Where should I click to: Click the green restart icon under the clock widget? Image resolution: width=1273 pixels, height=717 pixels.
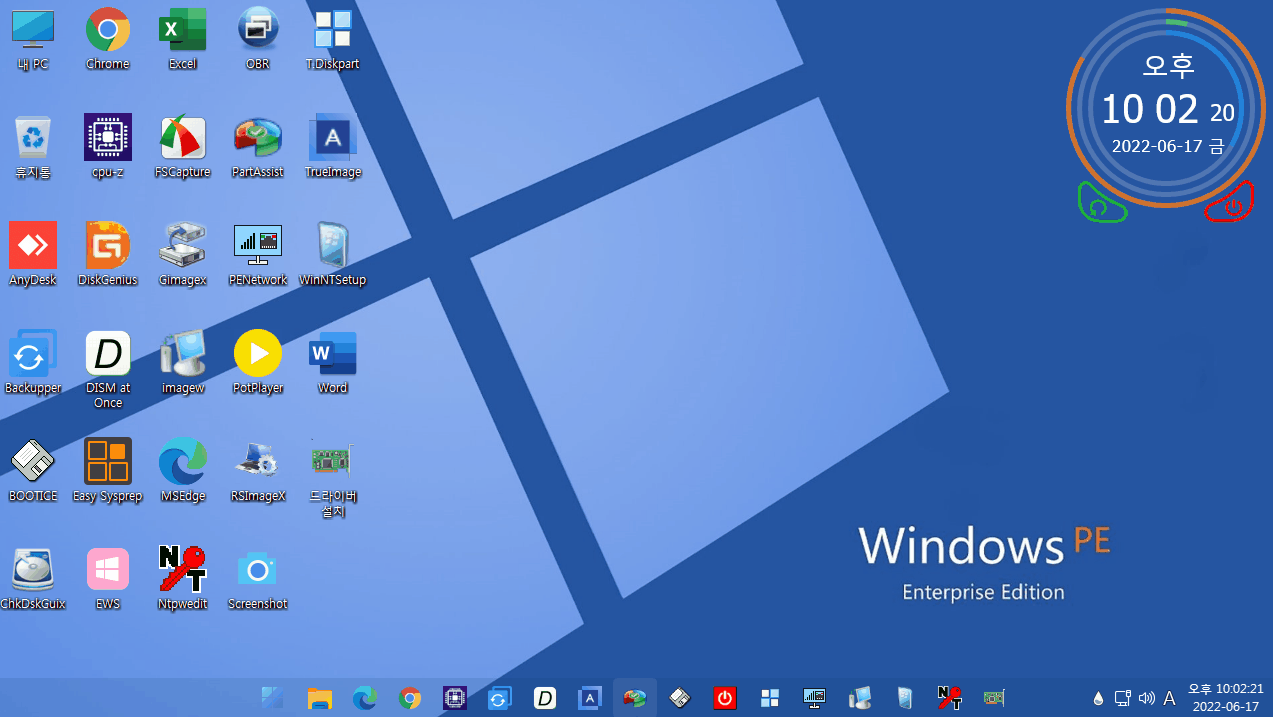coord(1100,204)
